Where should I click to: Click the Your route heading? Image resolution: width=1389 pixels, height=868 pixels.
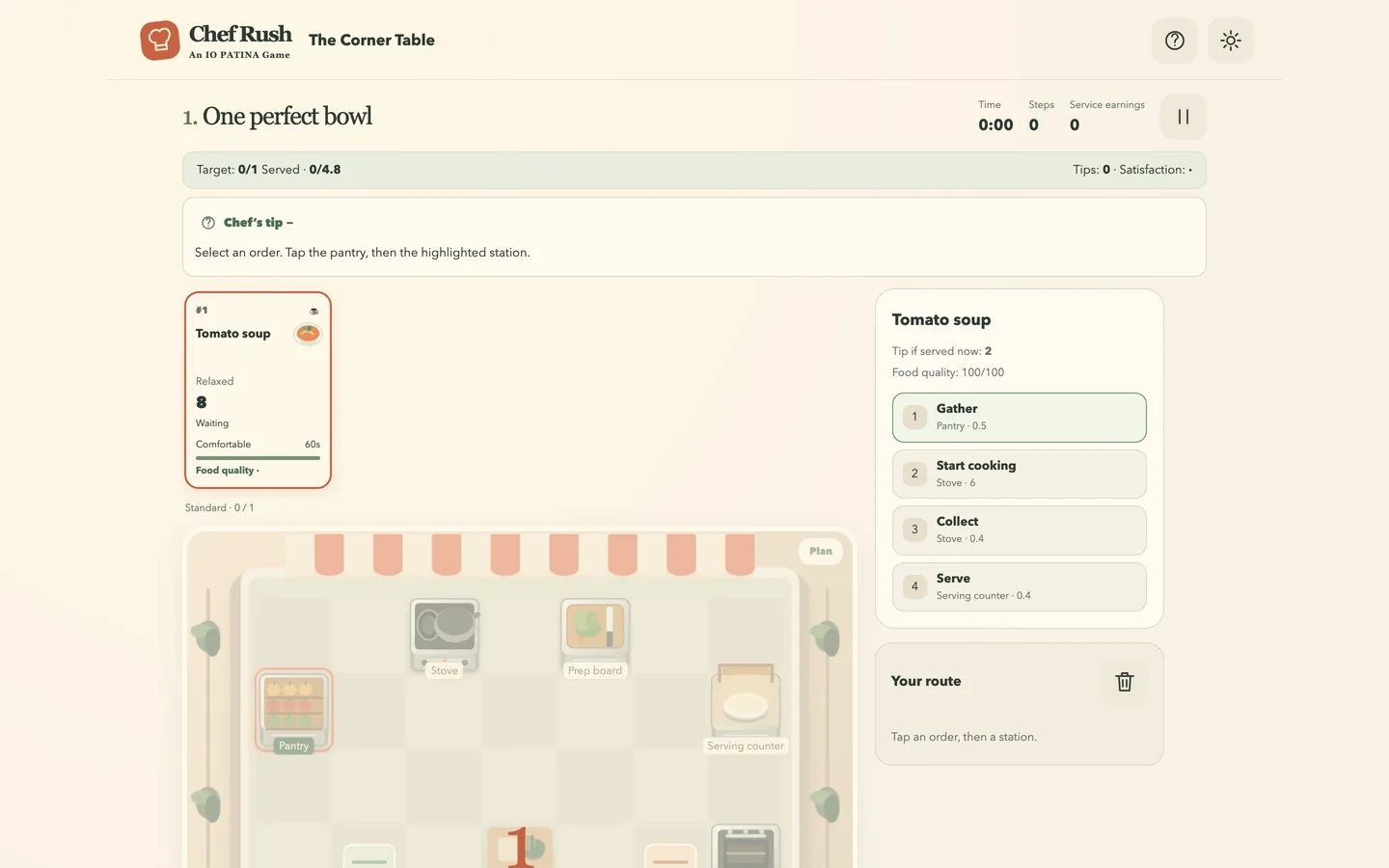coord(926,681)
